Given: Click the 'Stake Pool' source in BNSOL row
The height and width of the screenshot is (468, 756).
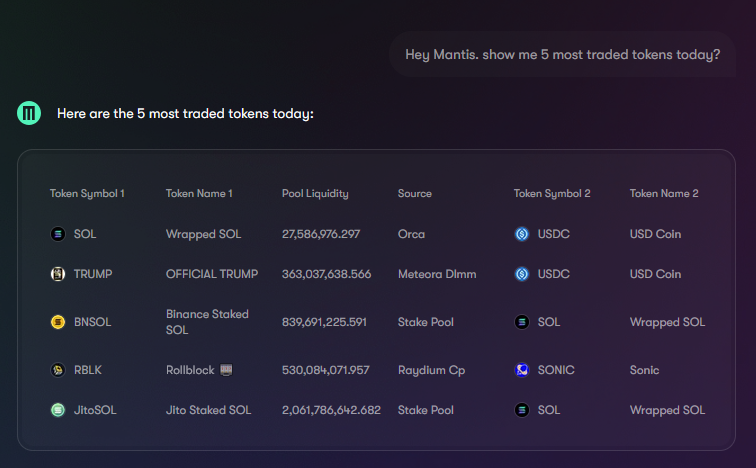Looking at the screenshot, I should point(426,322).
